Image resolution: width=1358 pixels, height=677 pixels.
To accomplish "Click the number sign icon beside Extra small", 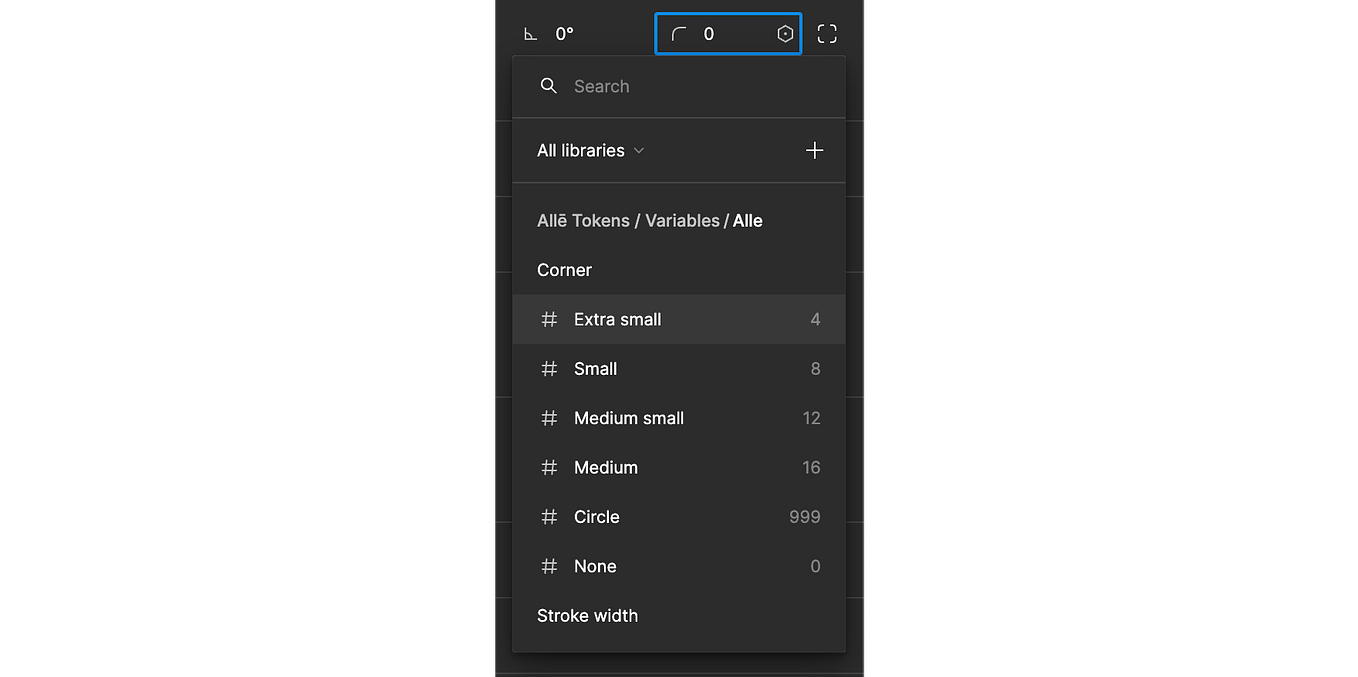I will coord(549,319).
